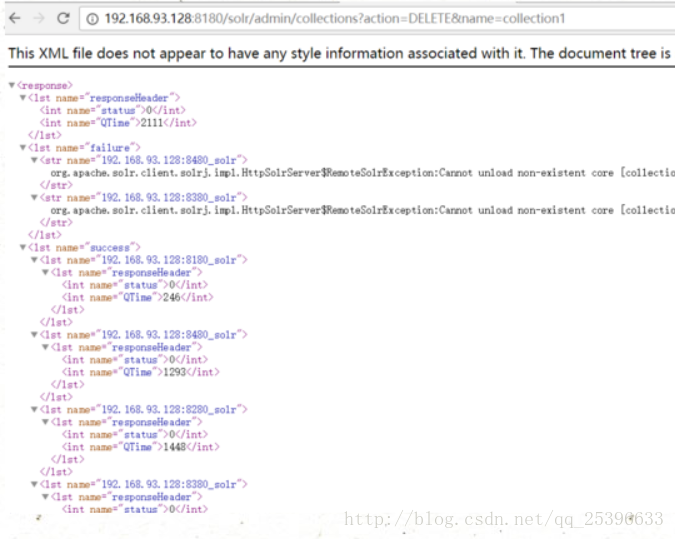
Task: Collapse responseHeader under 8180_solr
Action: (45, 272)
